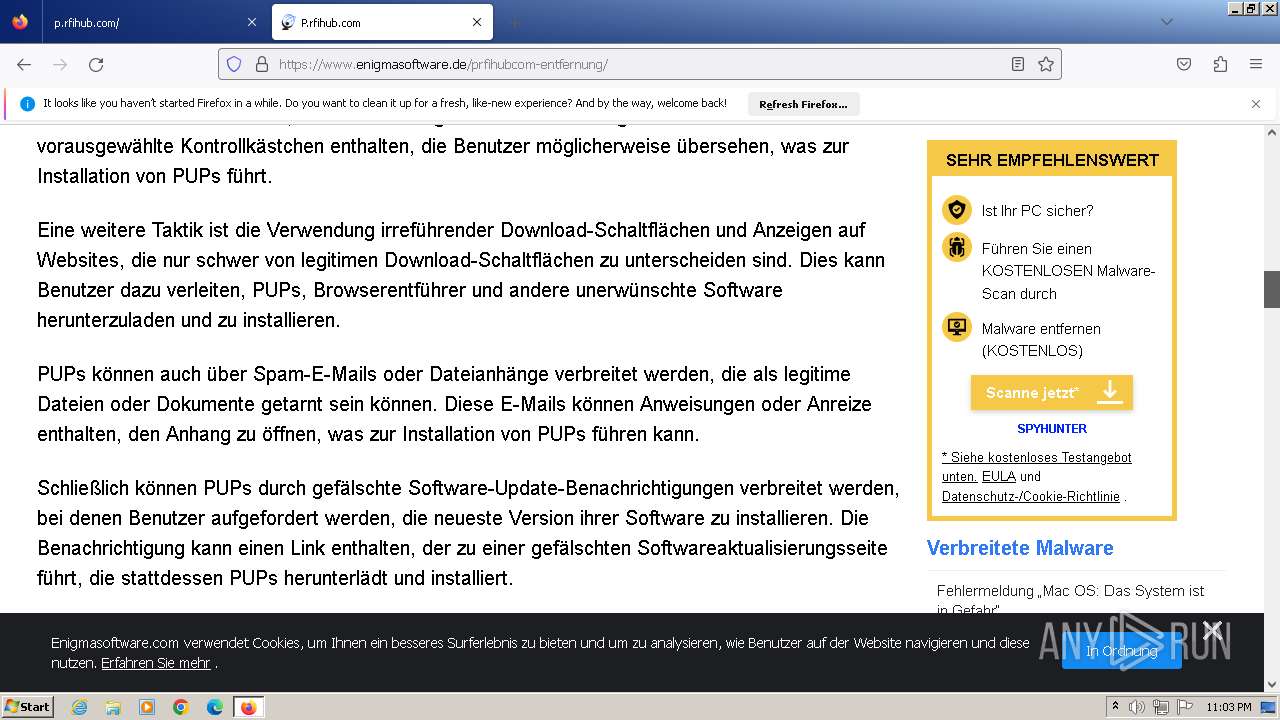Viewport: 1280px width, 720px height.
Task: Open the Extensions puzzle icon
Action: pos(1220,64)
